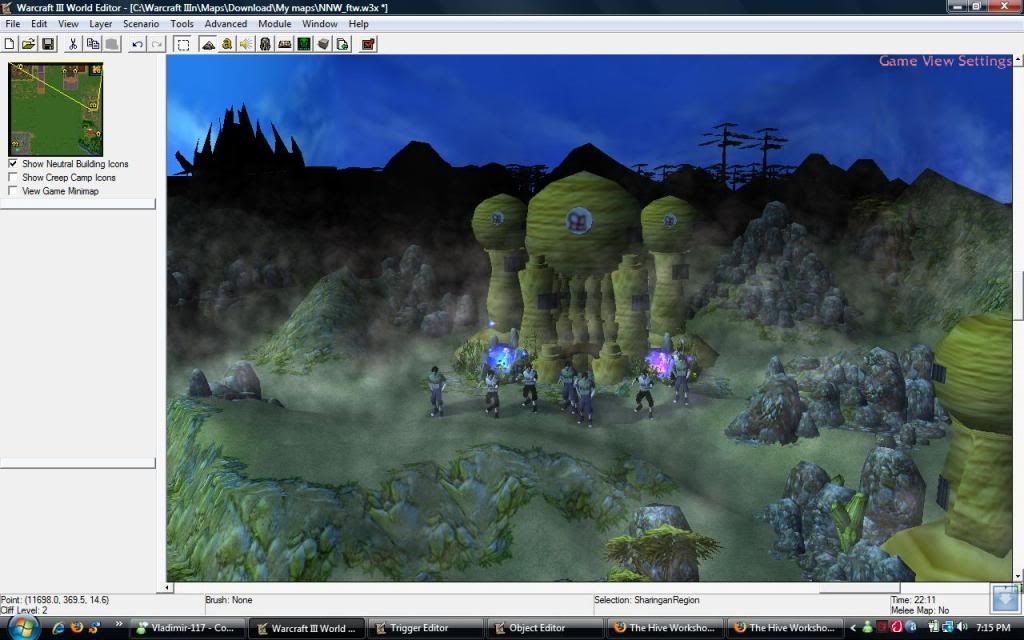1024x640 pixels.
Task: Expand the Quick Launch overflow chevron
Action: click(119, 625)
